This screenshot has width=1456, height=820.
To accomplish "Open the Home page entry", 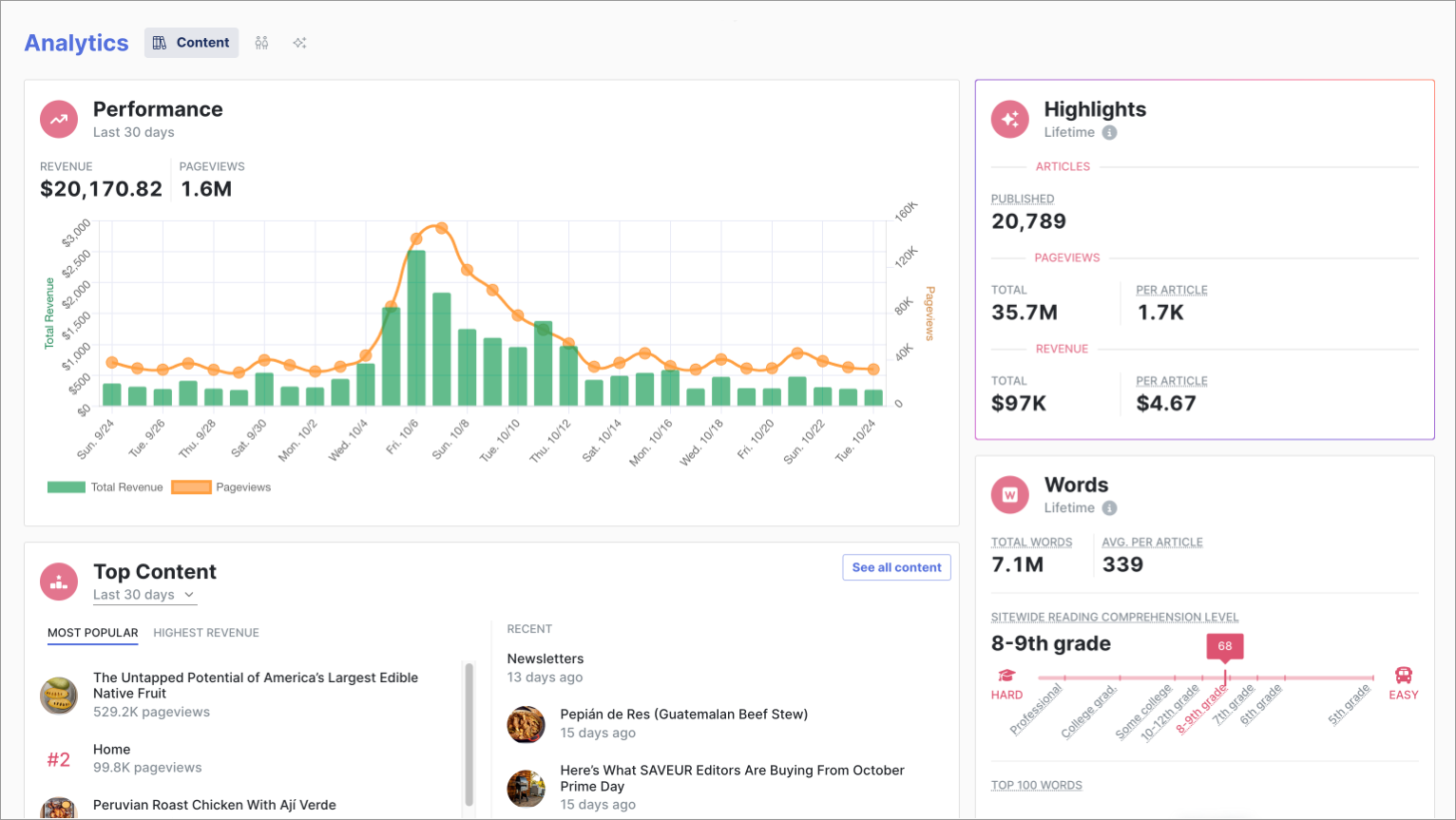I will pos(111,750).
